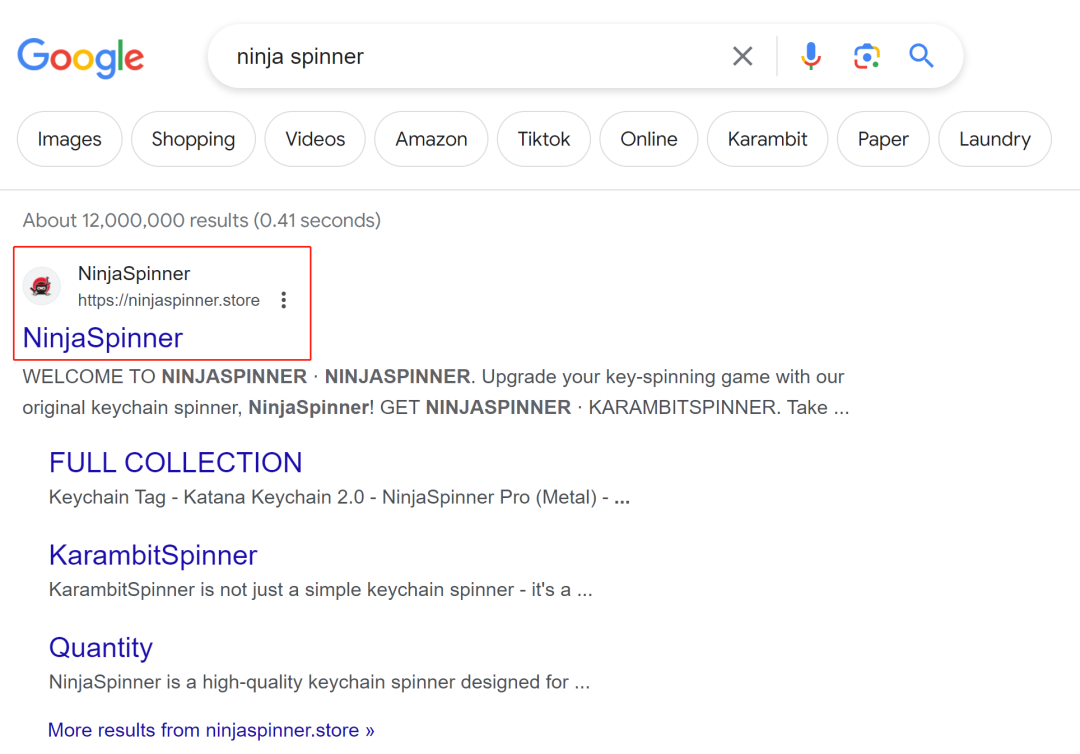The width and height of the screenshot is (1080, 754).
Task: Switch to the Videos filter
Action: coord(315,139)
